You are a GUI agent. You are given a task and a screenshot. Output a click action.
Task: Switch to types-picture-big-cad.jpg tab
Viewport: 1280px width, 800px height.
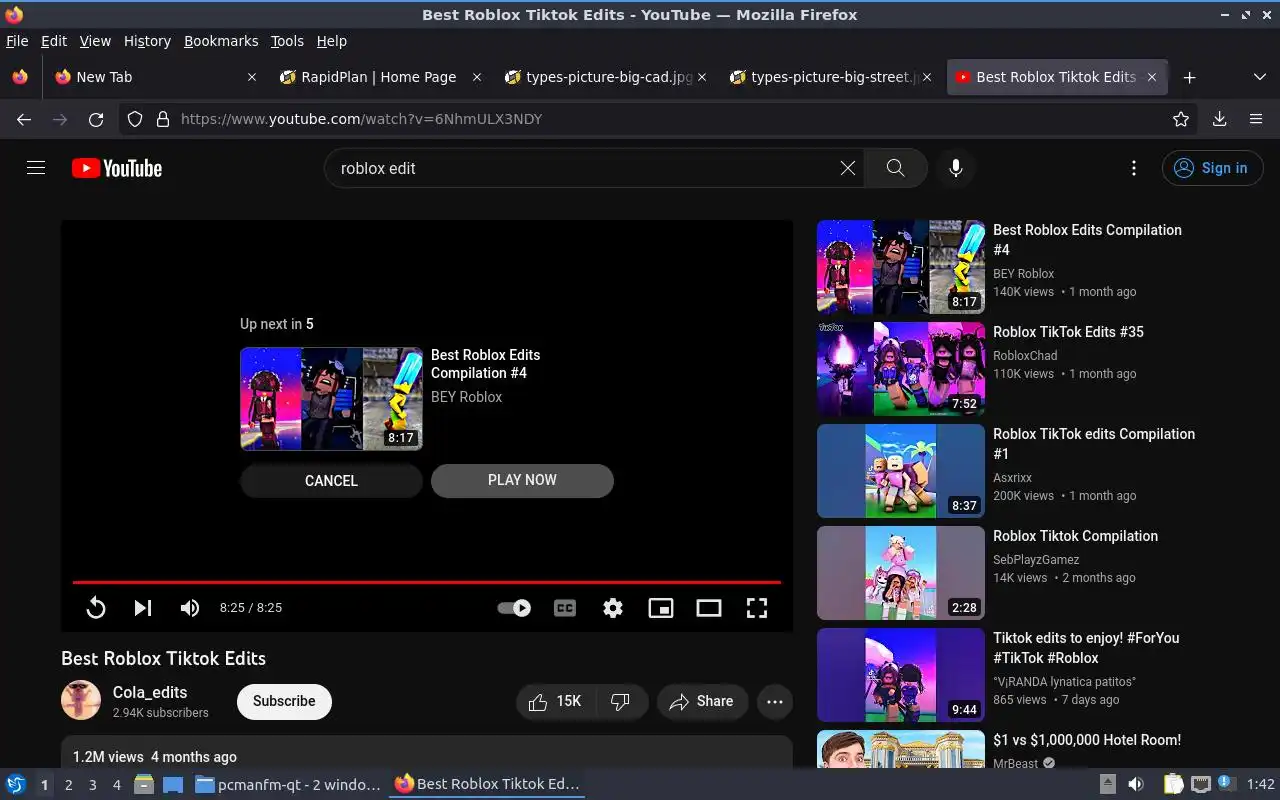coord(605,77)
